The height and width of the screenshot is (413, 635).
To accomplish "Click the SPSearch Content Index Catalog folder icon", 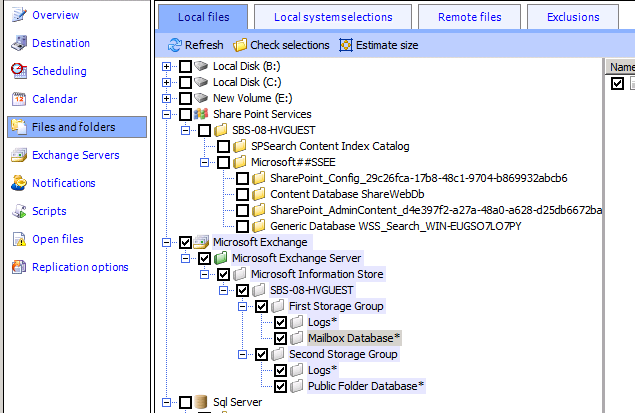I will coord(240,146).
